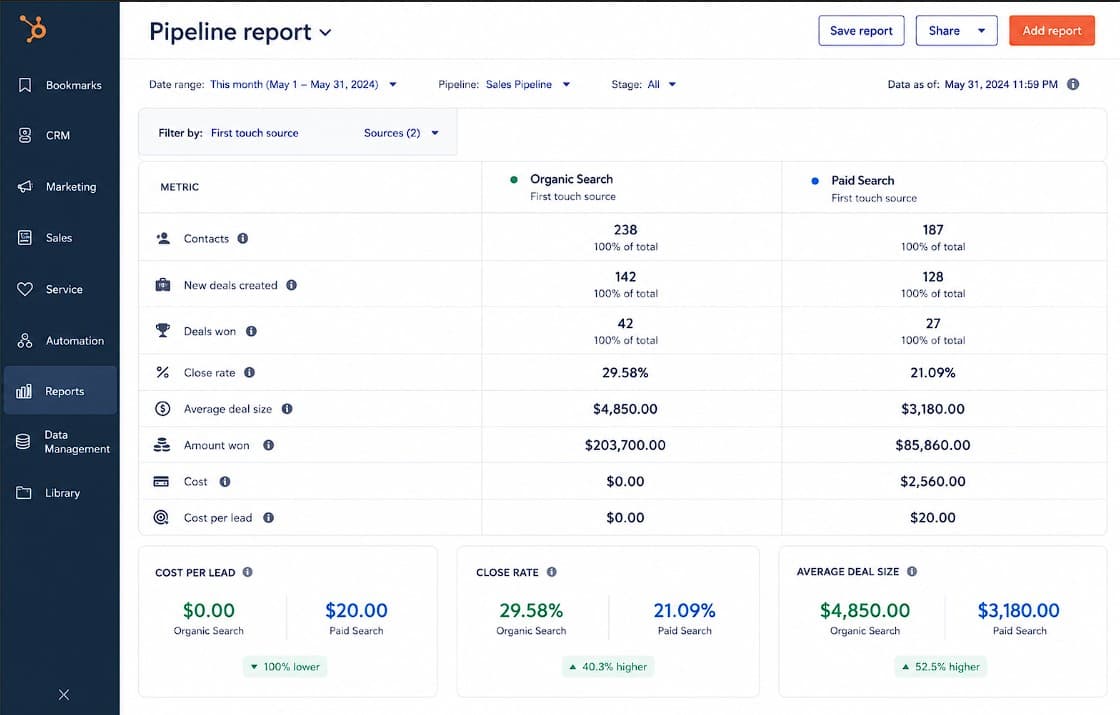The width and height of the screenshot is (1120, 715).
Task: Collapse sidebar with the X icon
Action: [64, 694]
